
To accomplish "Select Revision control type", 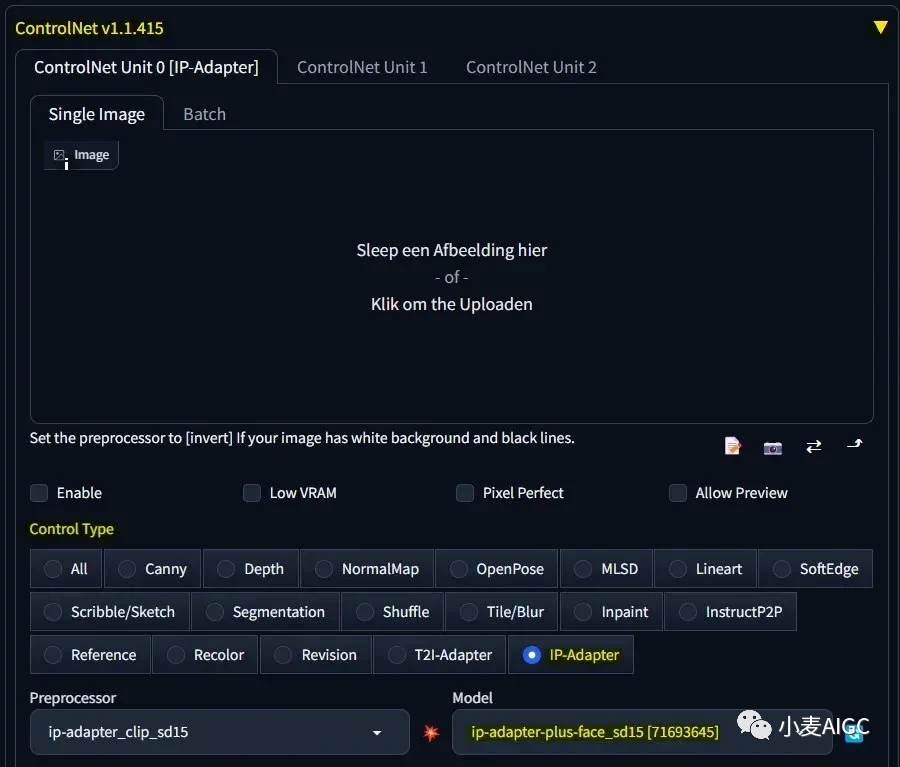I will (316, 654).
